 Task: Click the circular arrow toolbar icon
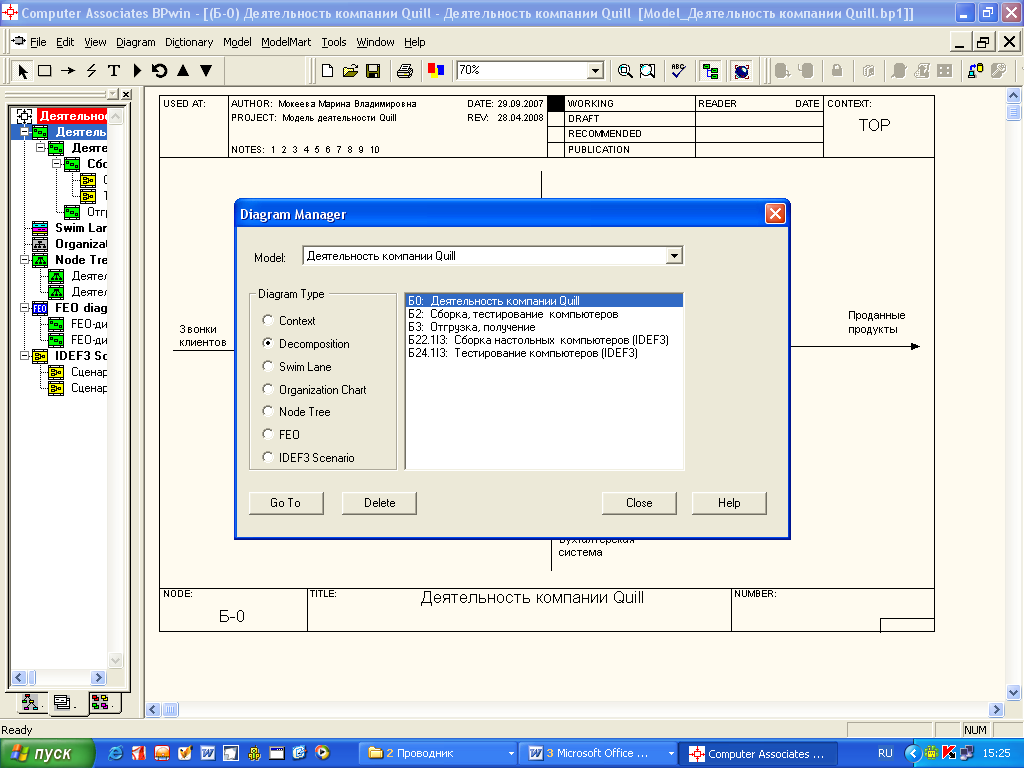click(x=159, y=71)
